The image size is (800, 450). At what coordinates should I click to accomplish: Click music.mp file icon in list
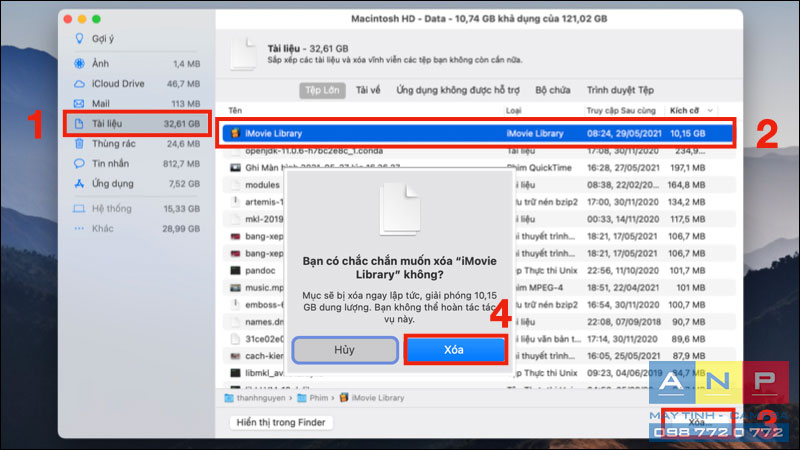[x=235, y=288]
